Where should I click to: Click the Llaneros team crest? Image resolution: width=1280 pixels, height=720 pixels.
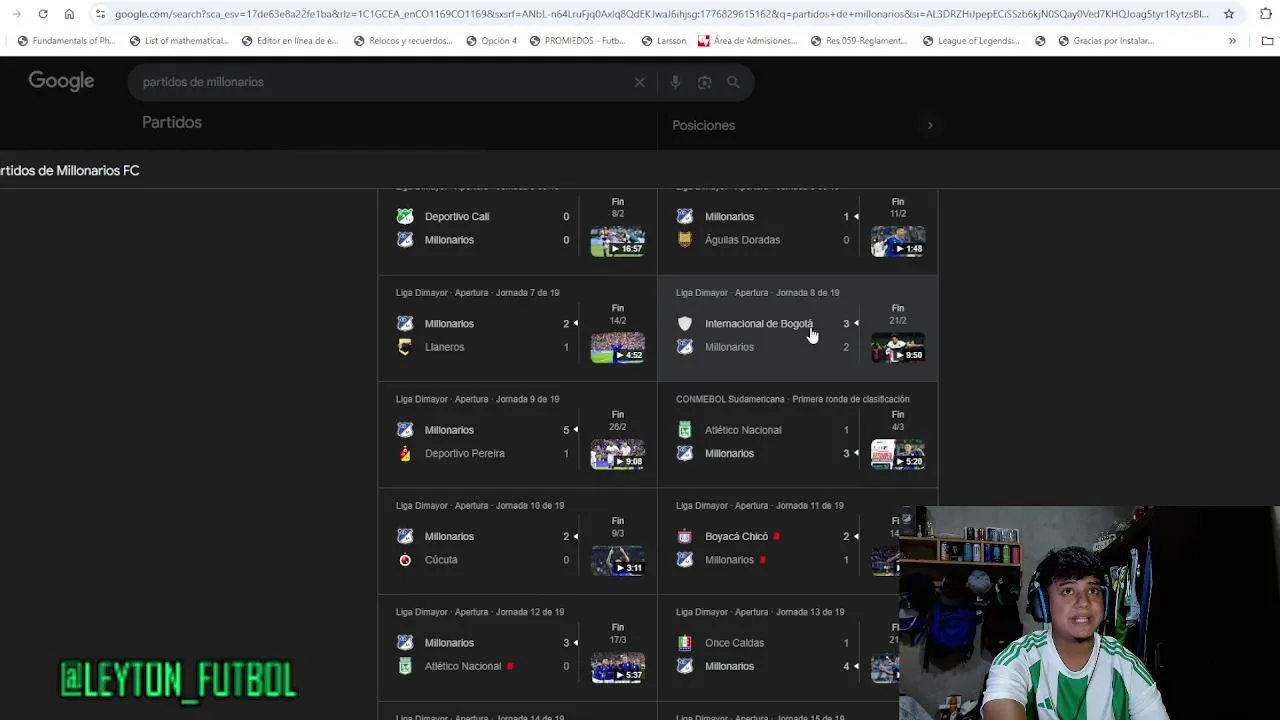click(405, 347)
